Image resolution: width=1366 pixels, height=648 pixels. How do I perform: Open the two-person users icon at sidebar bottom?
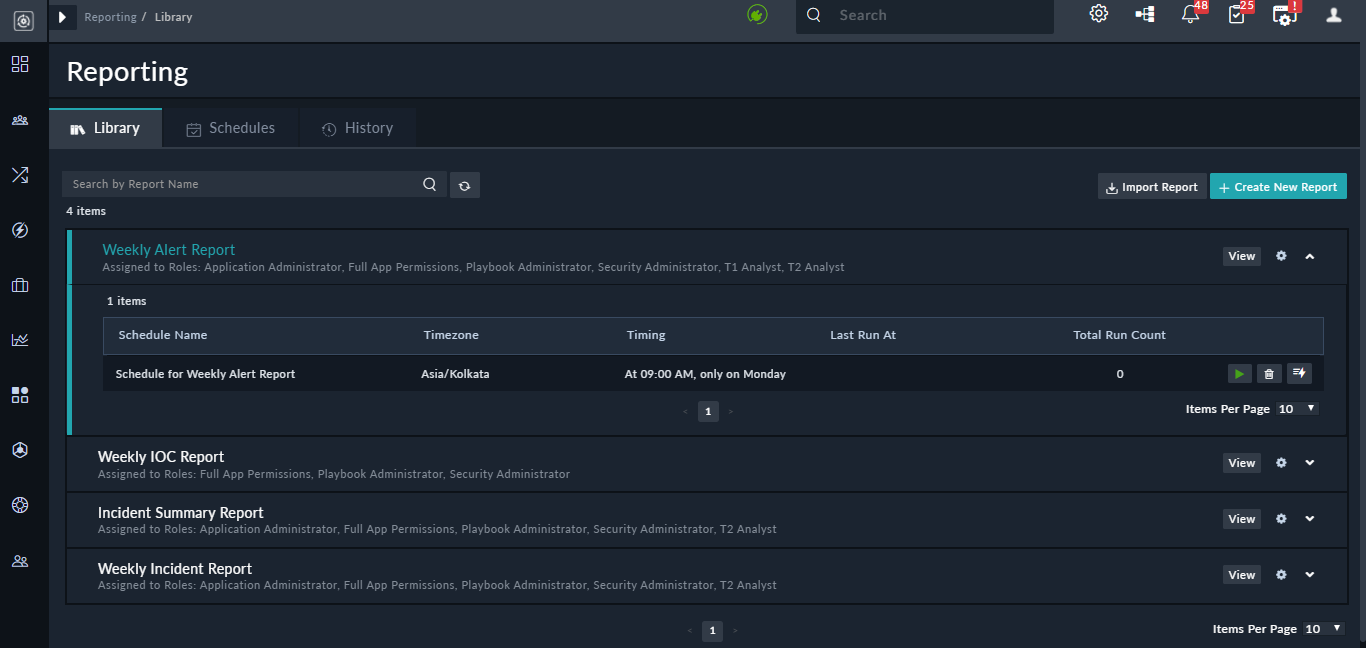20,561
